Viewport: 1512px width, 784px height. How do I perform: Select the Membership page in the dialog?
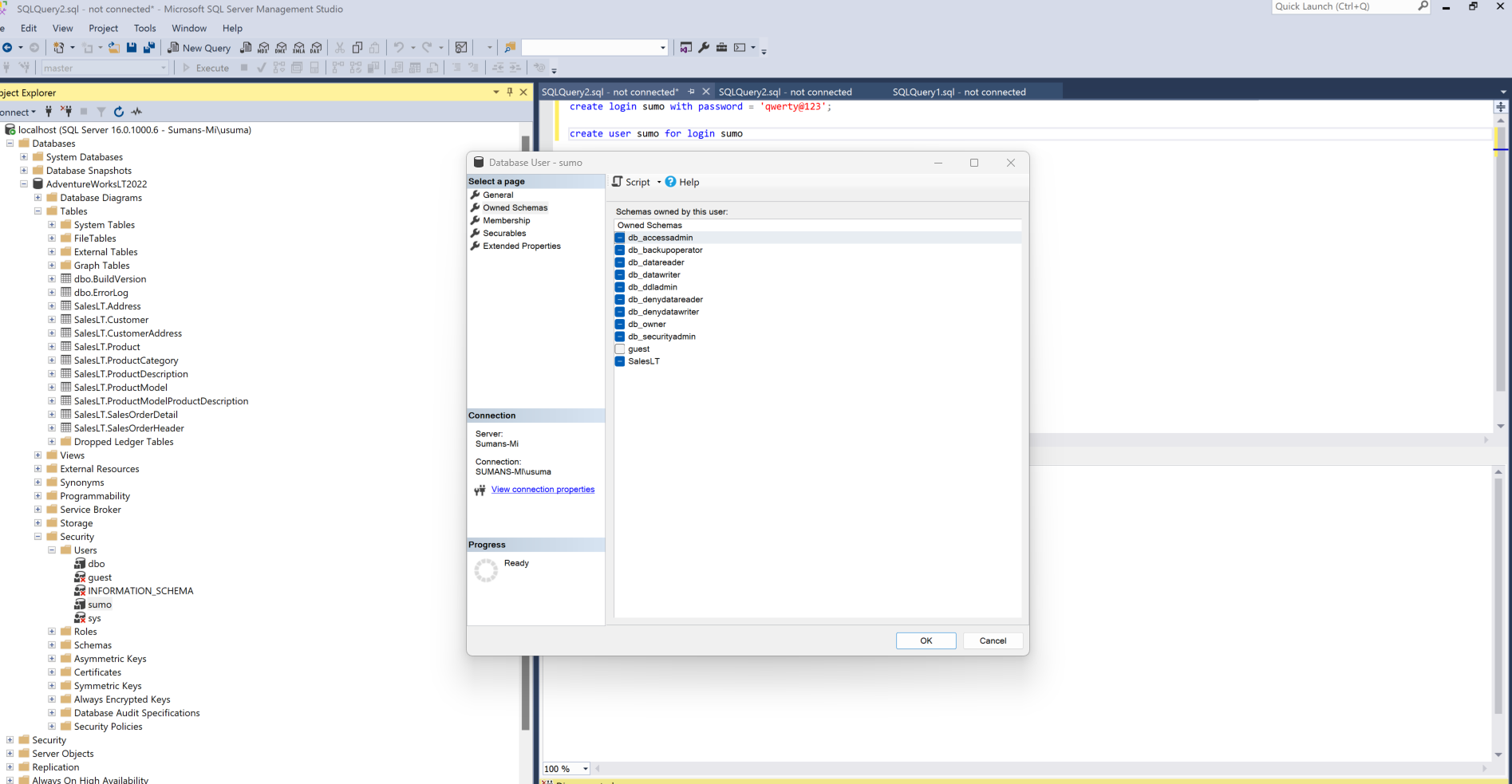click(506, 220)
